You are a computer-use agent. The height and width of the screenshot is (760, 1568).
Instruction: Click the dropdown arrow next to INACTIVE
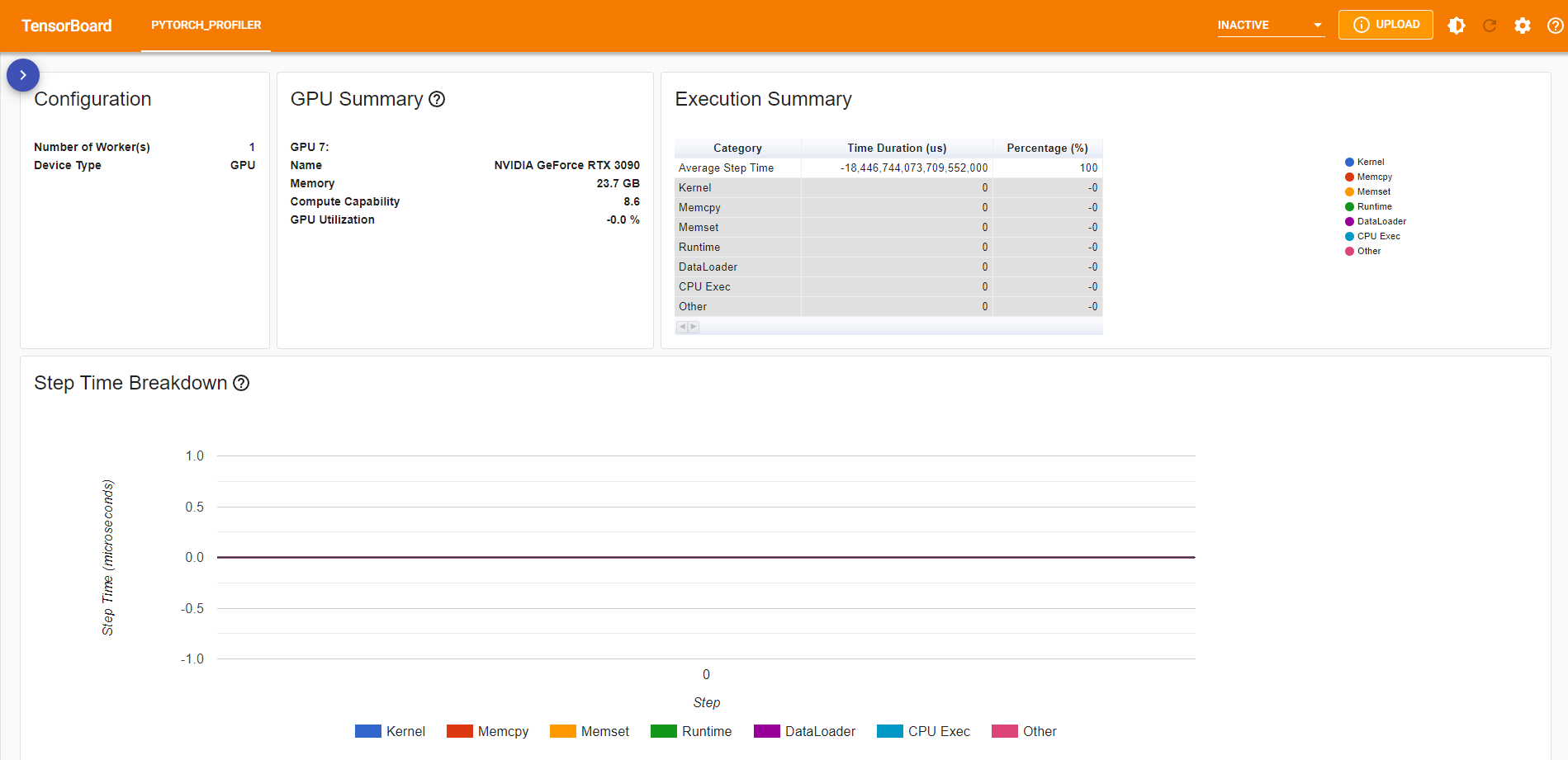[x=1318, y=25]
